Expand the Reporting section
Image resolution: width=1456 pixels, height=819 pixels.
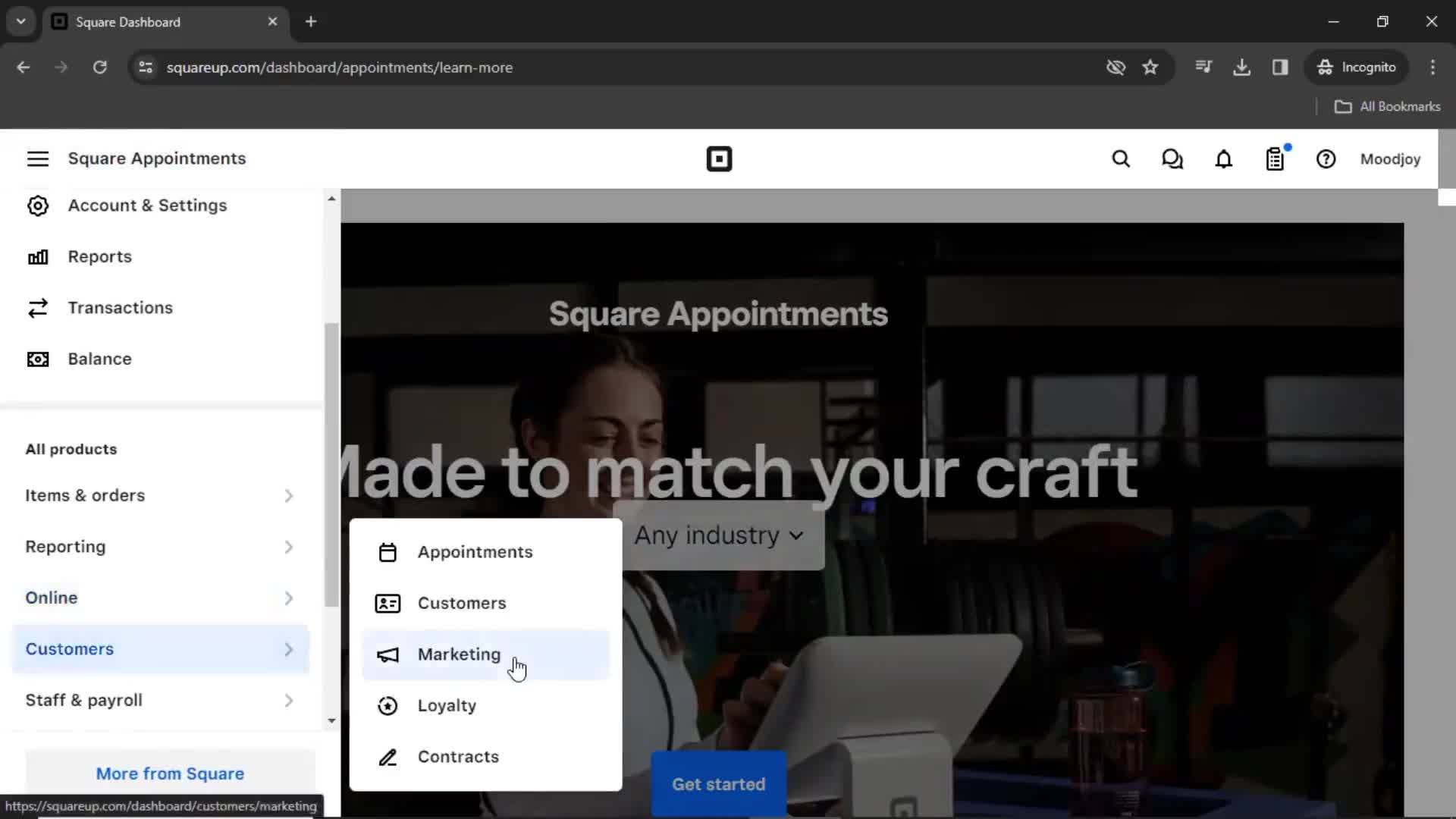click(x=289, y=545)
